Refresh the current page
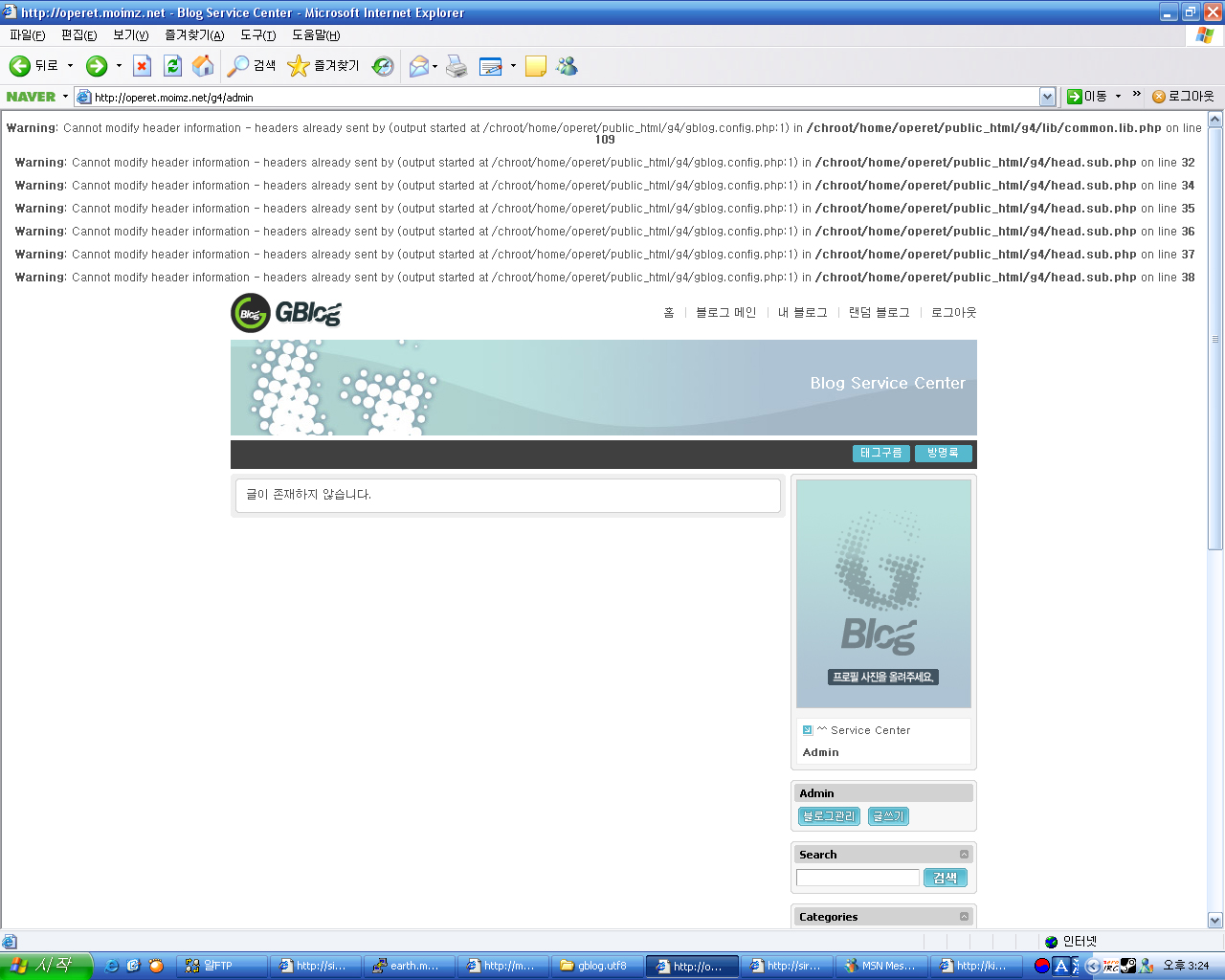The width and height of the screenshot is (1225, 980). click(172, 66)
